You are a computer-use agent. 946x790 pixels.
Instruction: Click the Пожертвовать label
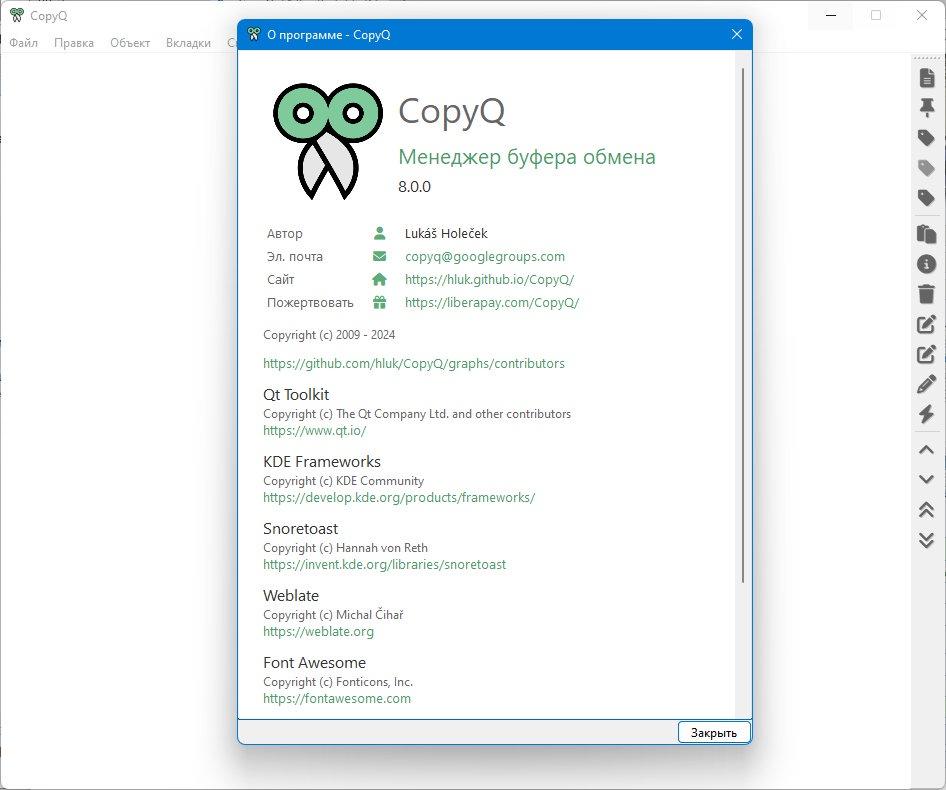point(310,303)
